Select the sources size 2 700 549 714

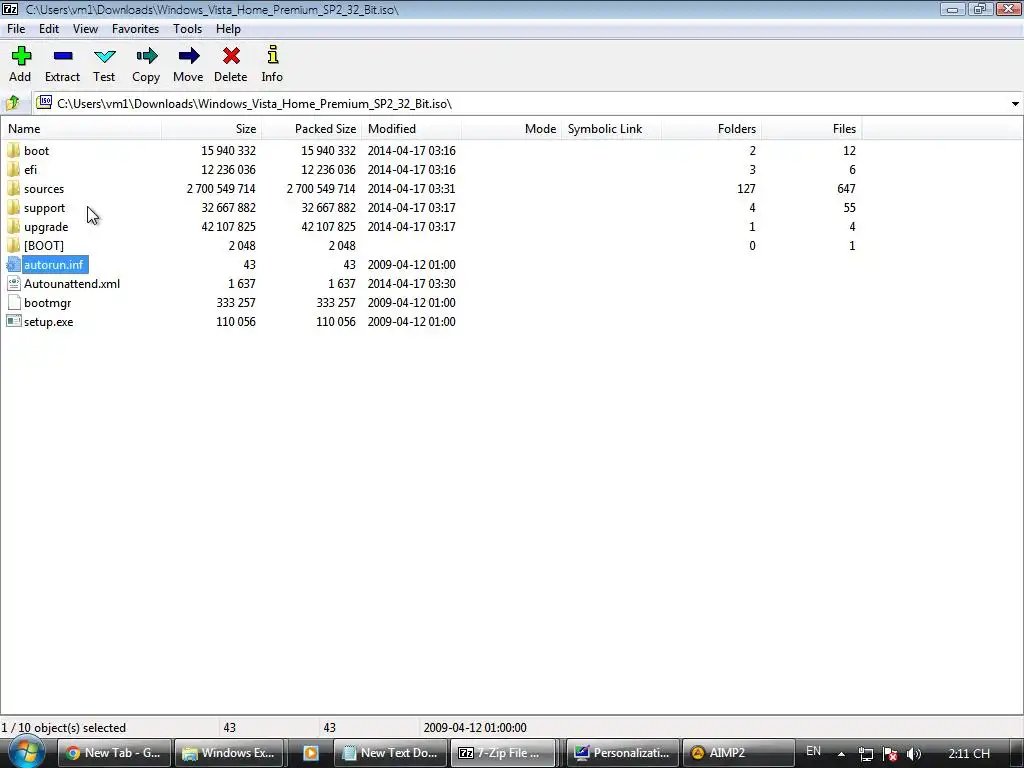tap(221, 189)
